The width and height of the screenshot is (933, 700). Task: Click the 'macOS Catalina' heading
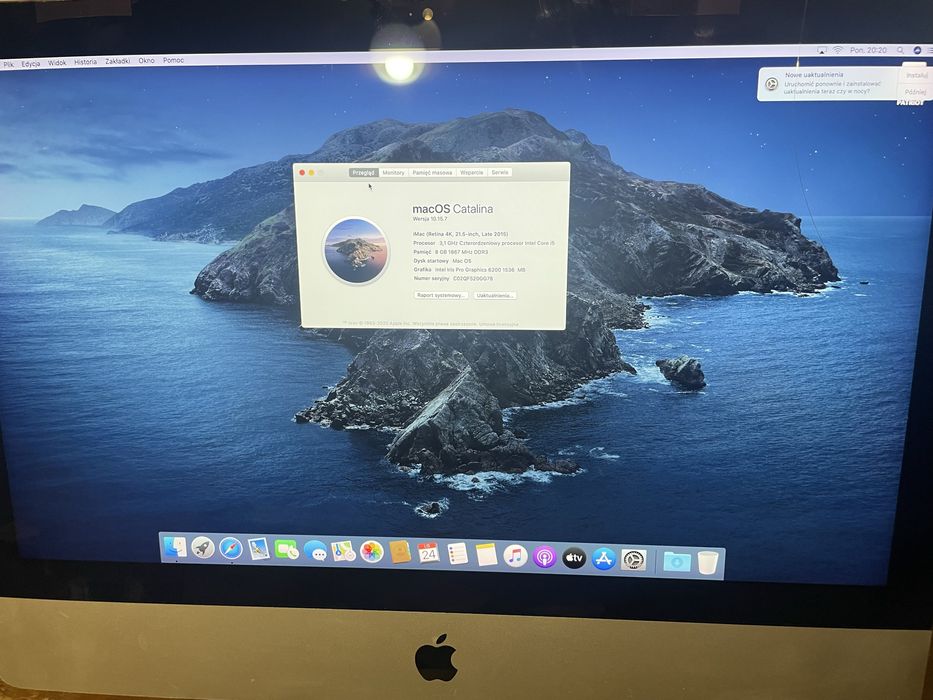453,209
